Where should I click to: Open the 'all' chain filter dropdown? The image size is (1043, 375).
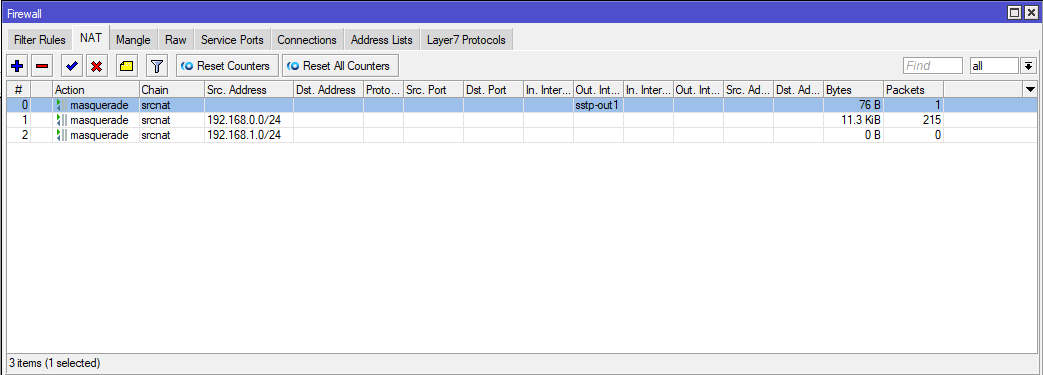(x=994, y=66)
